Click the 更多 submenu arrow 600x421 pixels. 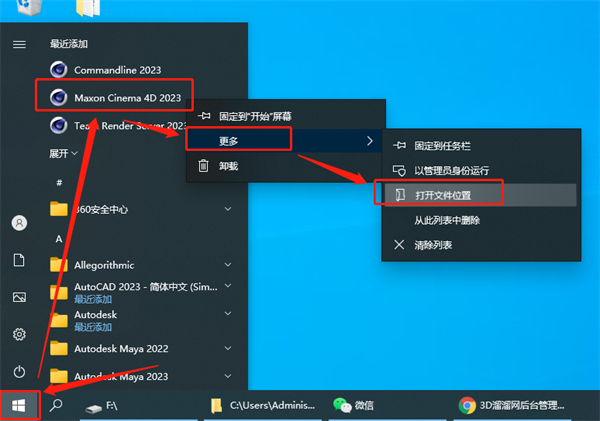[370, 141]
